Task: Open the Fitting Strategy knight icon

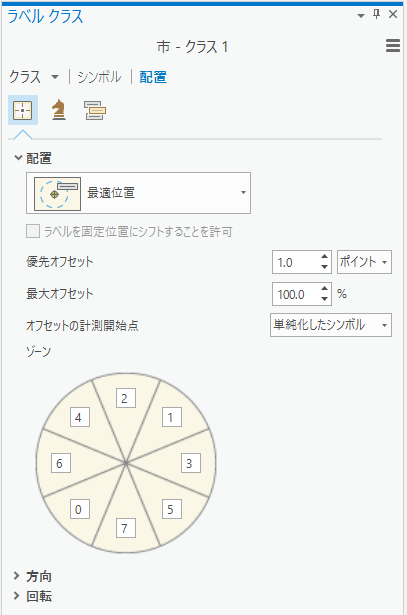Action: click(x=58, y=110)
